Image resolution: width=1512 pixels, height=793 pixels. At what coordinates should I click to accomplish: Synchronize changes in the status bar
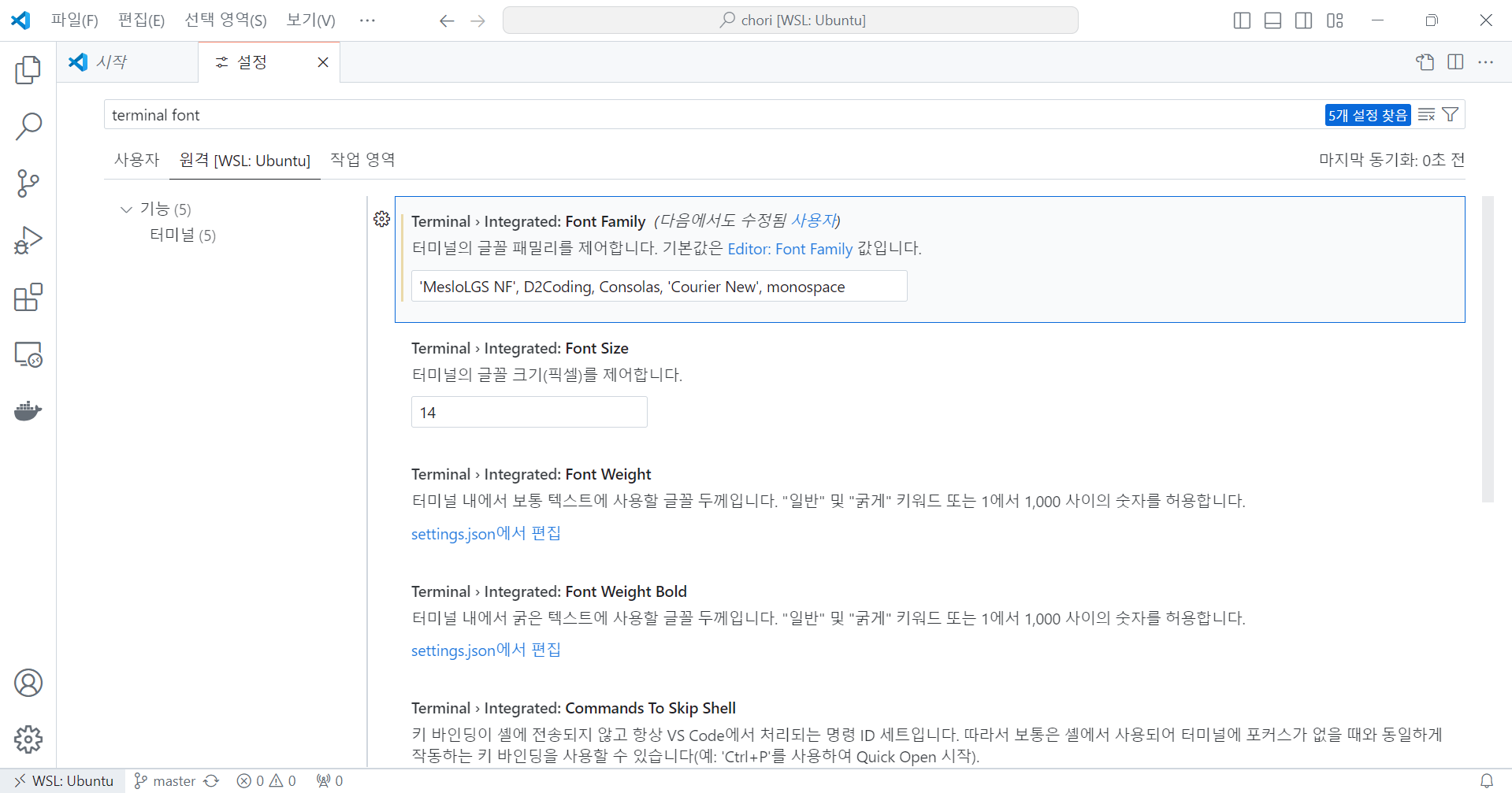[211, 781]
